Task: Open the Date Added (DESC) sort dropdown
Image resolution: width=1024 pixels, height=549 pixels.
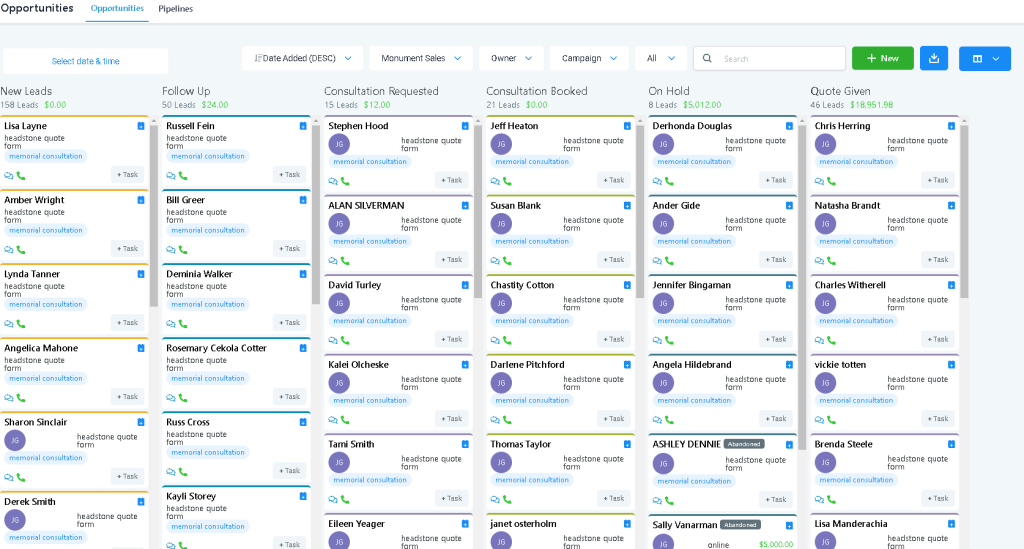Action: (303, 58)
